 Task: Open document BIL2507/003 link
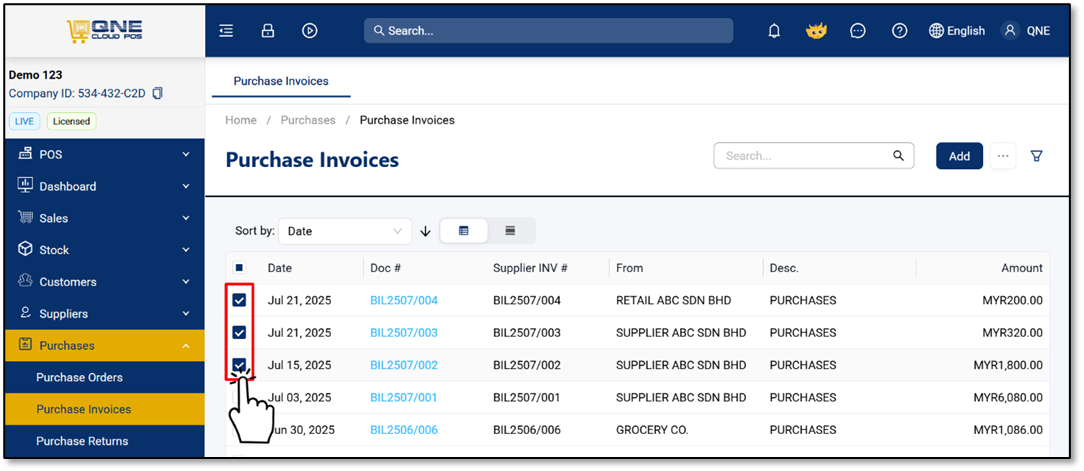404,333
